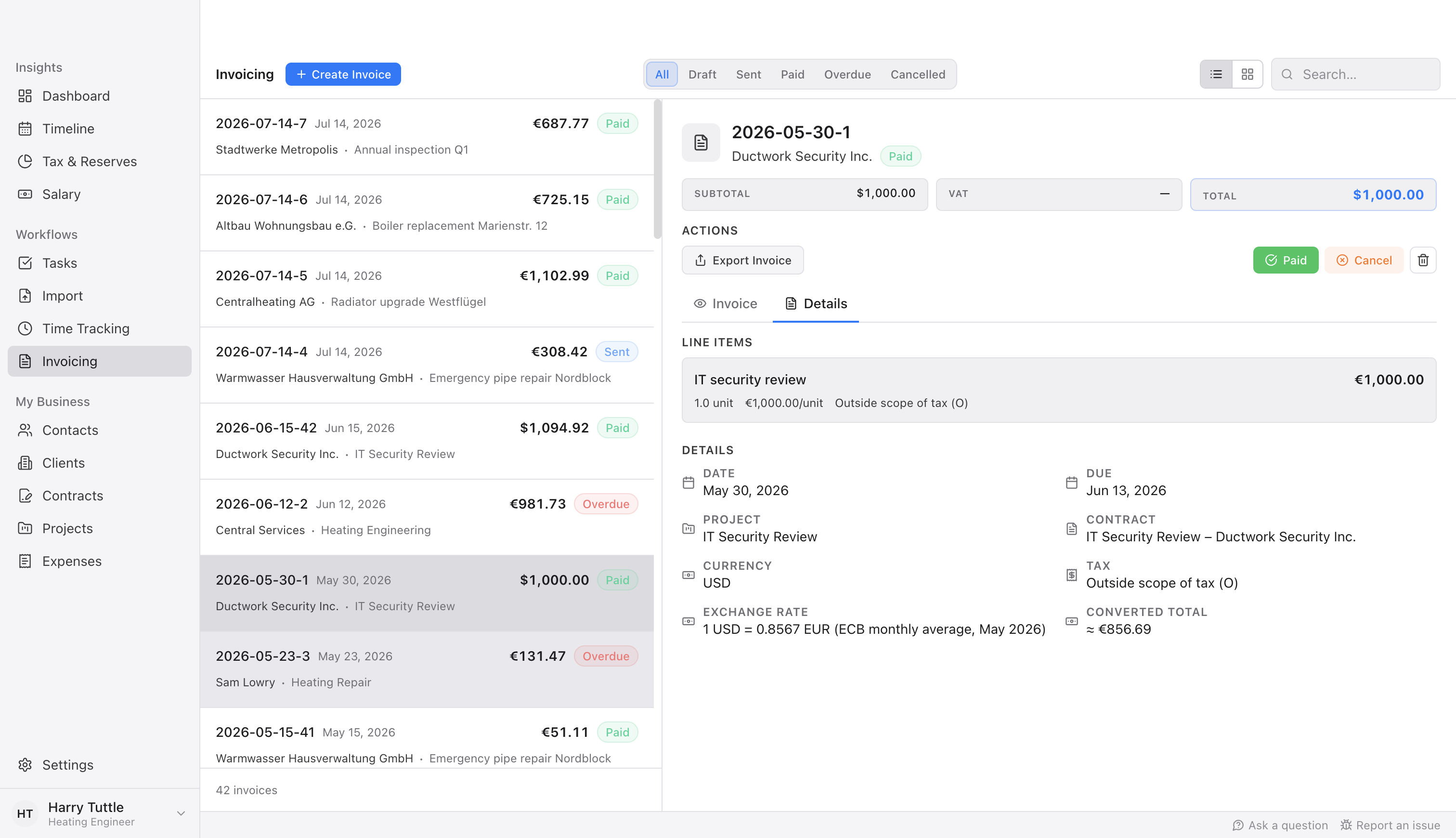This screenshot has height=838, width=1456.
Task: Filter invoices by Cancelled
Action: (918, 74)
